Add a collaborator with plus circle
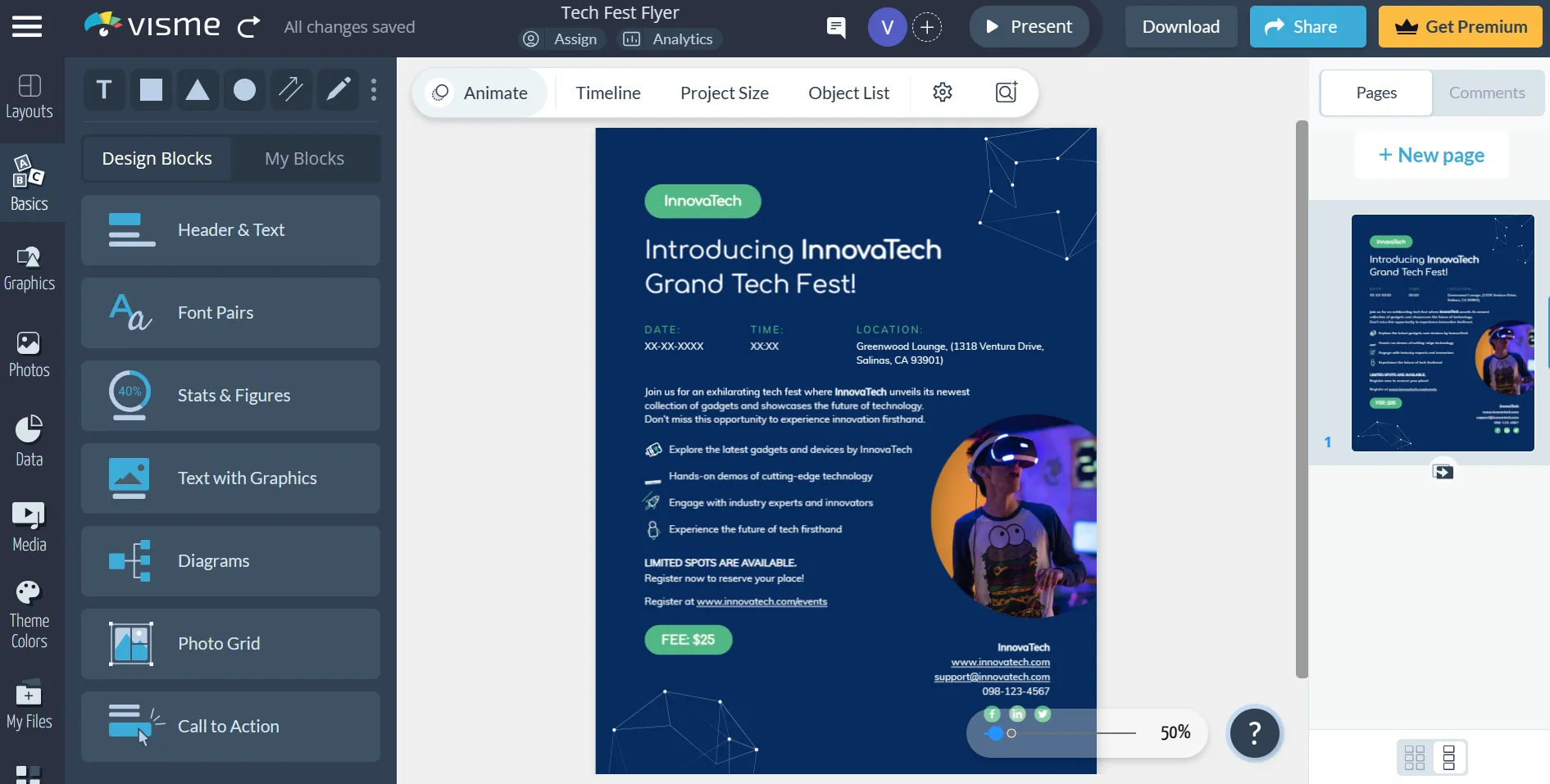 927,27
